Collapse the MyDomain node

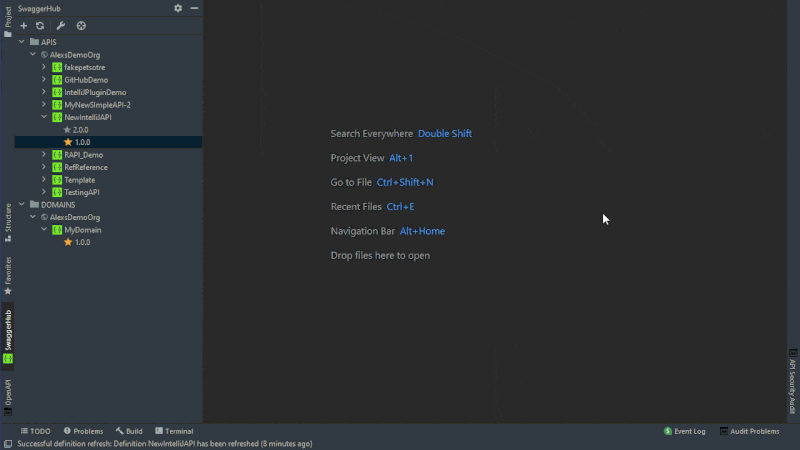coord(44,230)
